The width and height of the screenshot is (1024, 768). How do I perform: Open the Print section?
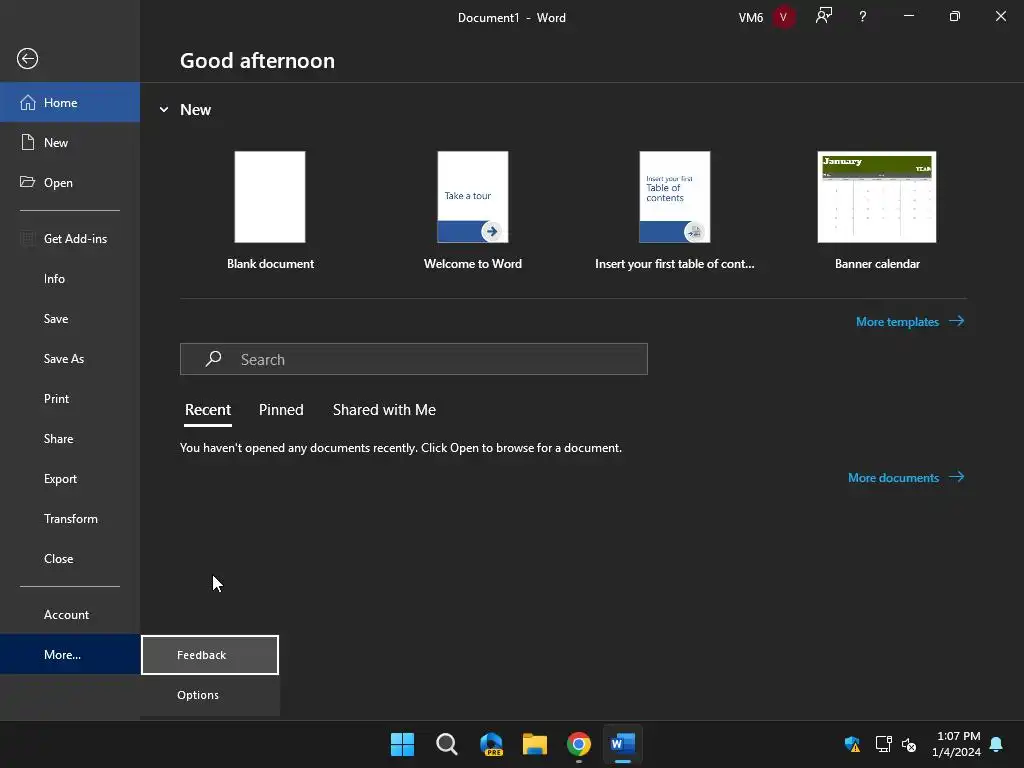(x=70, y=398)
